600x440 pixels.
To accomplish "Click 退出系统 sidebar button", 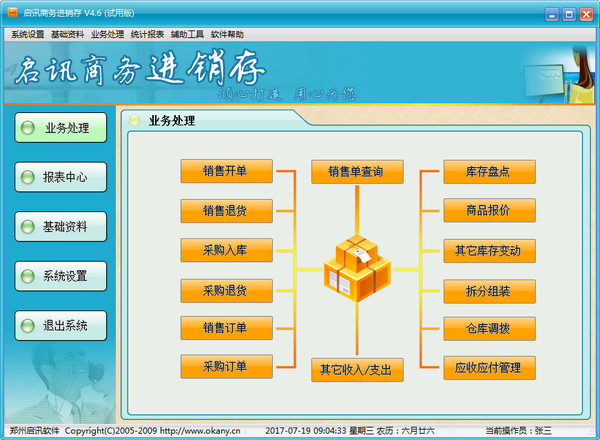I will pyautogui.click(x=58, y=325).
